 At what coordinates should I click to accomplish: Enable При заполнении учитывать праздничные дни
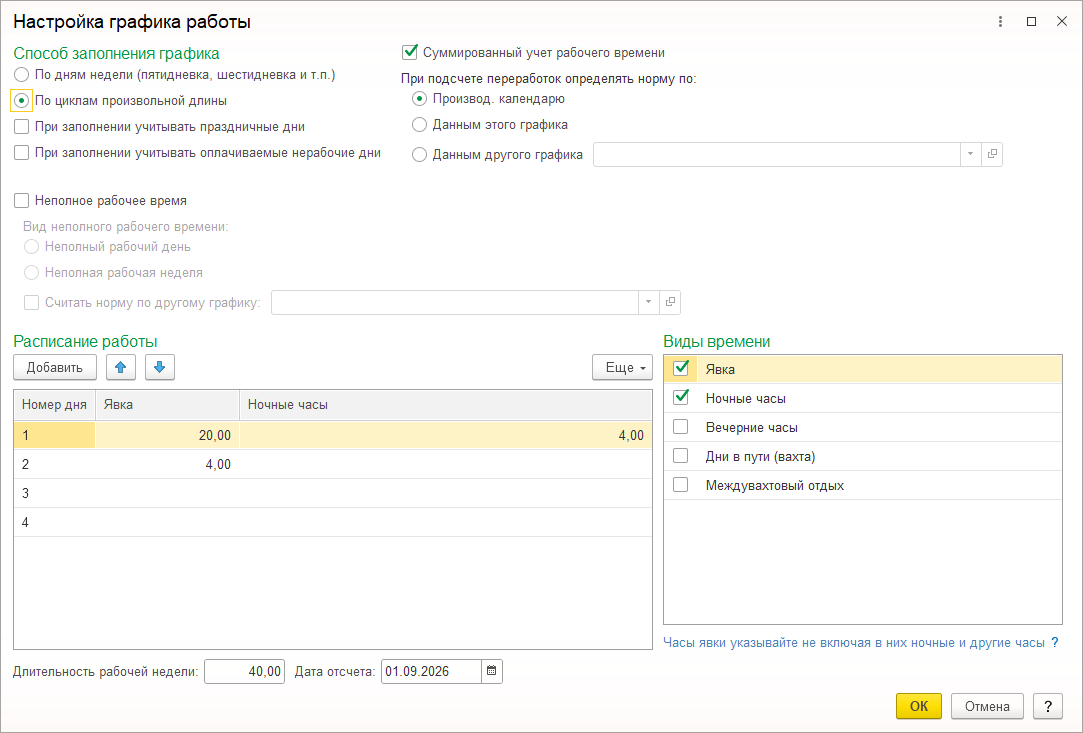(21, 127)
